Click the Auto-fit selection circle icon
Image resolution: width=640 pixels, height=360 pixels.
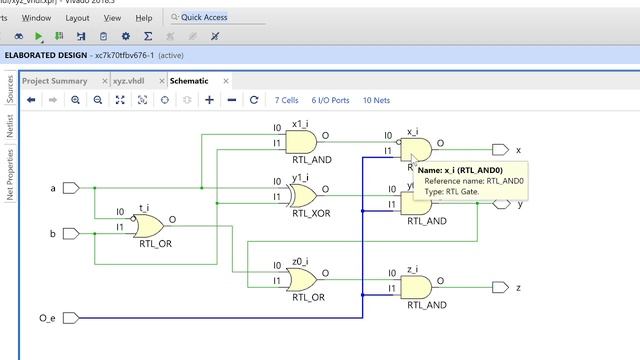click(164, 100)
